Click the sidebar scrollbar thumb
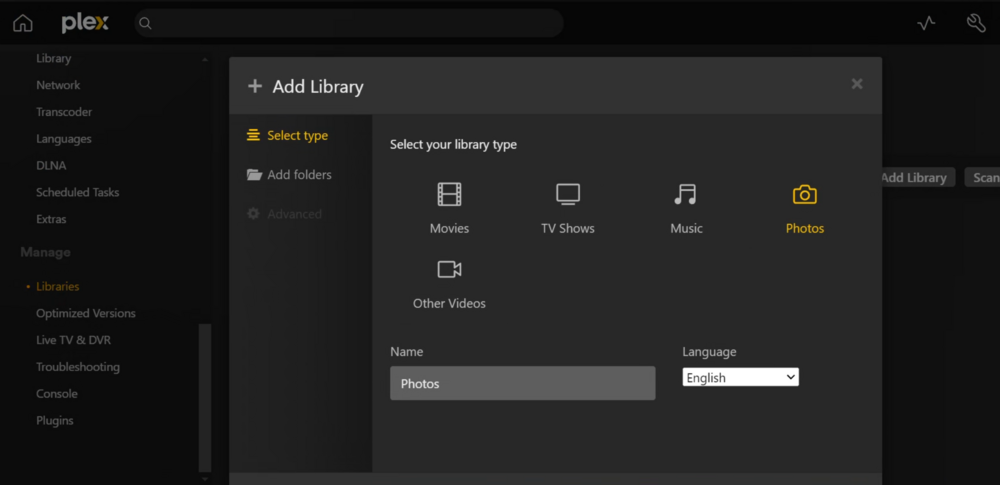The width and height of the screenshot is (1000, 485). tap(205, 397)
